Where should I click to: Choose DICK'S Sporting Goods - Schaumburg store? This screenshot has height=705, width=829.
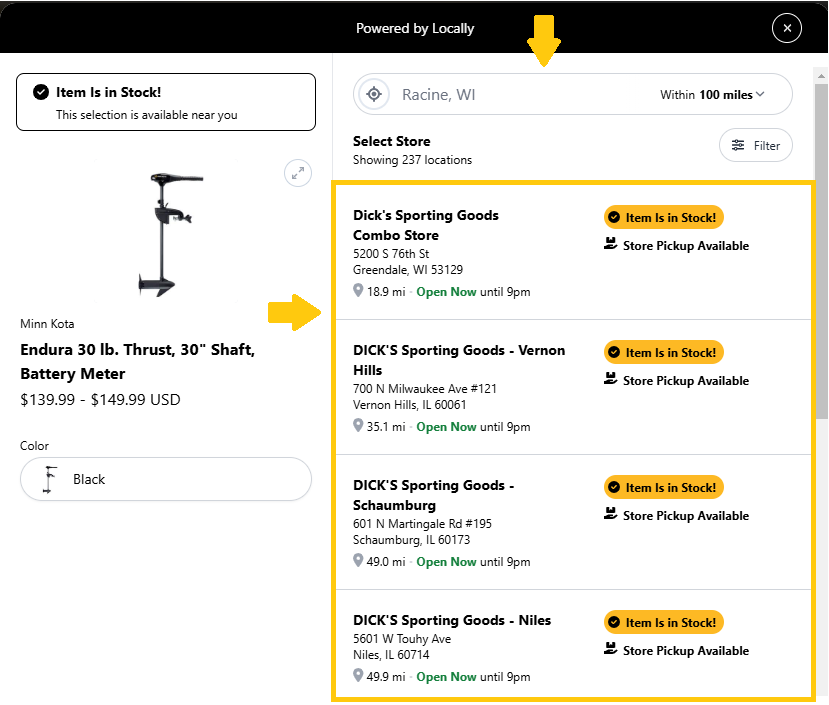coord(573,522)
